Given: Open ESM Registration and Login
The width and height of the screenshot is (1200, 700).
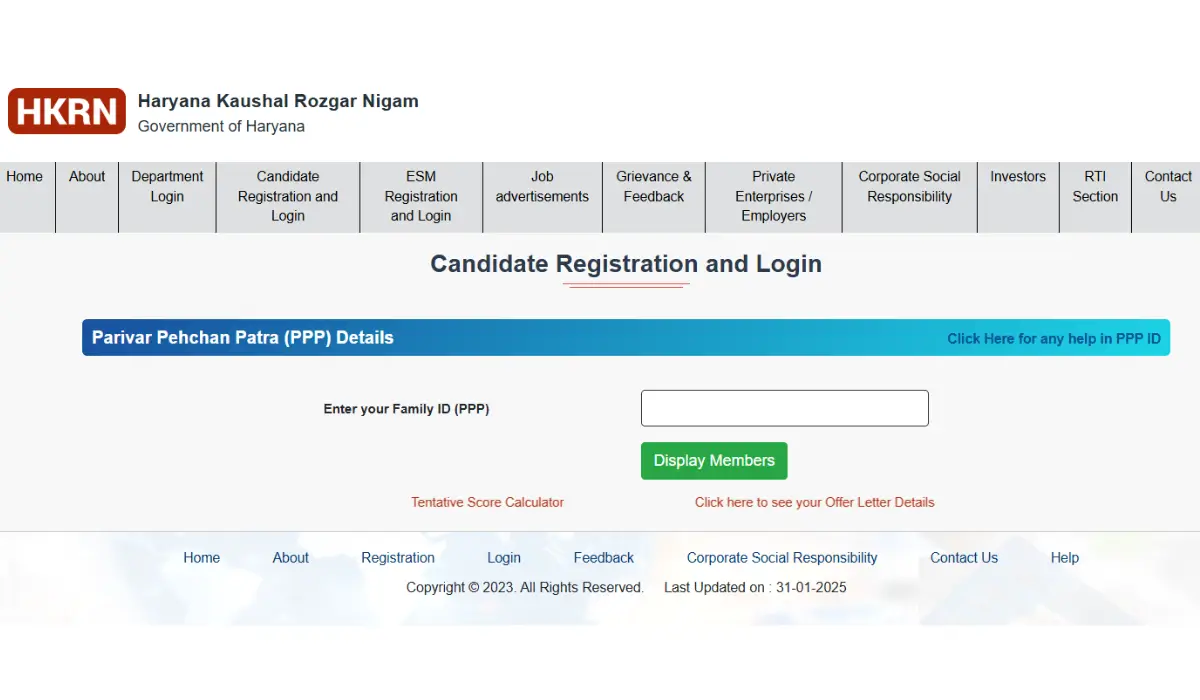Looking at the screenshot, I should click(420, 197).
